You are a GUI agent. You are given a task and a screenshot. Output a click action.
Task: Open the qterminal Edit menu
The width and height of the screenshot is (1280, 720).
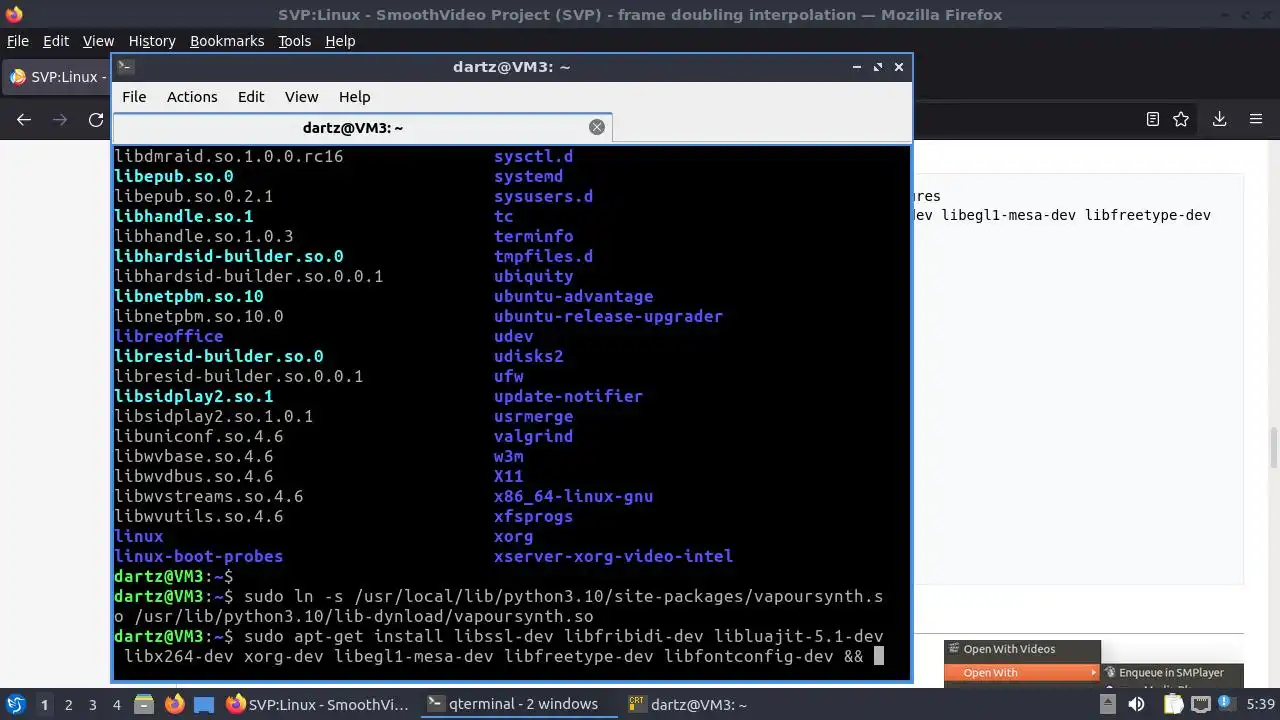point(251,97)
